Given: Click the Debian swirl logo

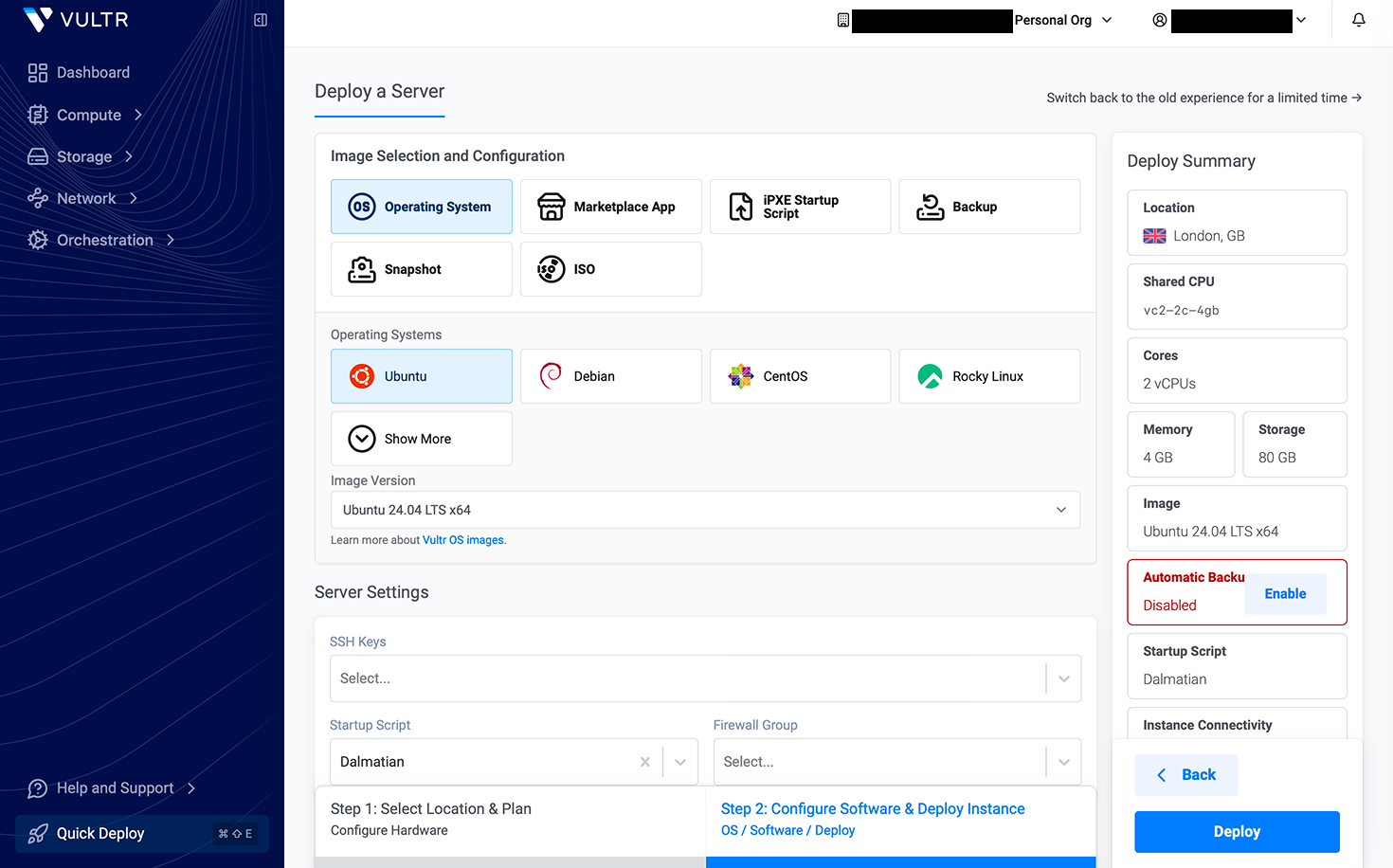Looking at the screenshot, I should click(552, 376).
